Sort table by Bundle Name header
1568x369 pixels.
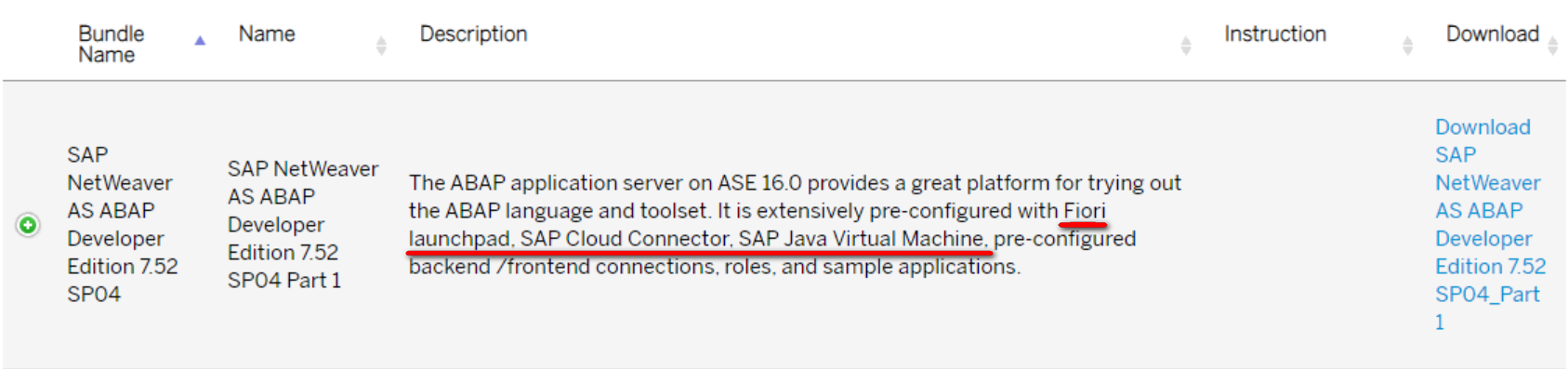[x=112, y=44]
